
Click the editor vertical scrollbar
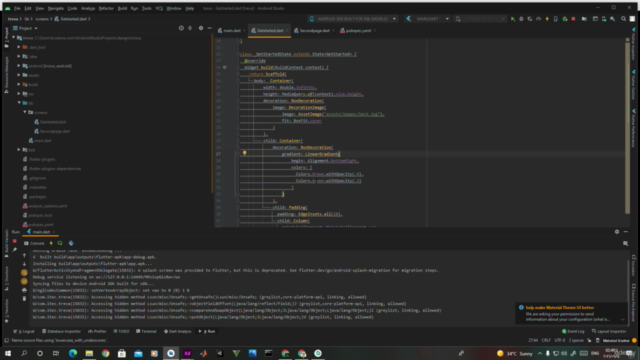coord(627,127)
